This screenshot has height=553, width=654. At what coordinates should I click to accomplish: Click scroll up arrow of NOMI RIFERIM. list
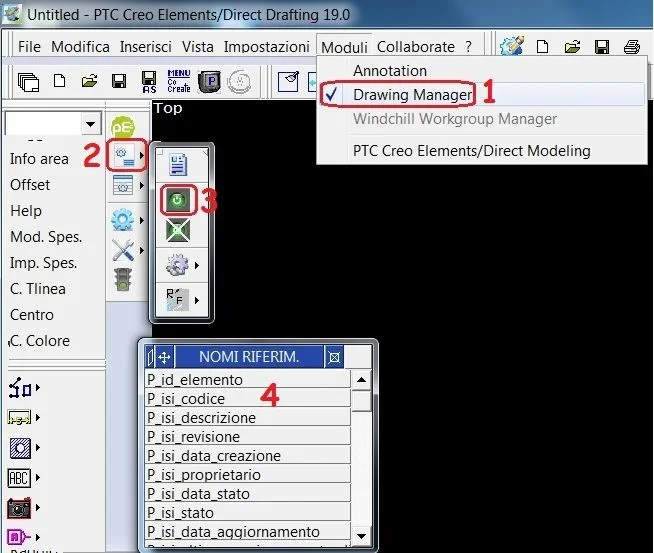point(362,380)
